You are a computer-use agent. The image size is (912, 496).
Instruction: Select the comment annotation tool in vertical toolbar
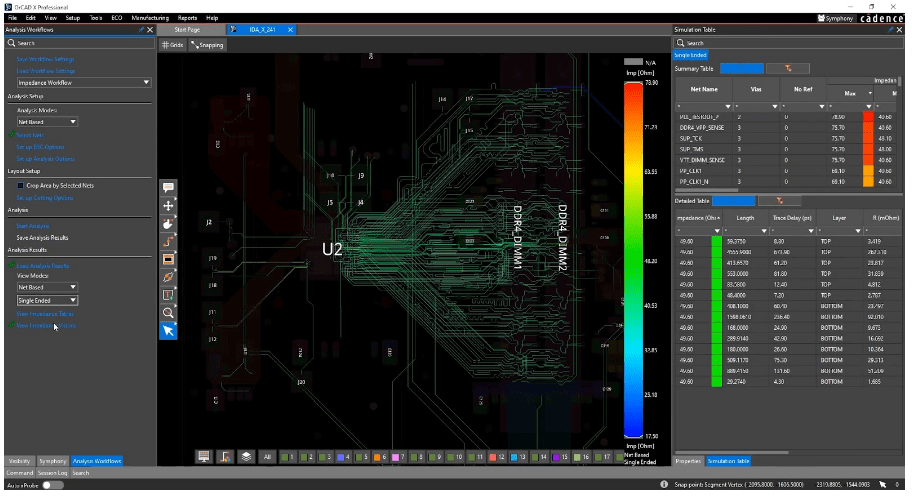(168, 187)
